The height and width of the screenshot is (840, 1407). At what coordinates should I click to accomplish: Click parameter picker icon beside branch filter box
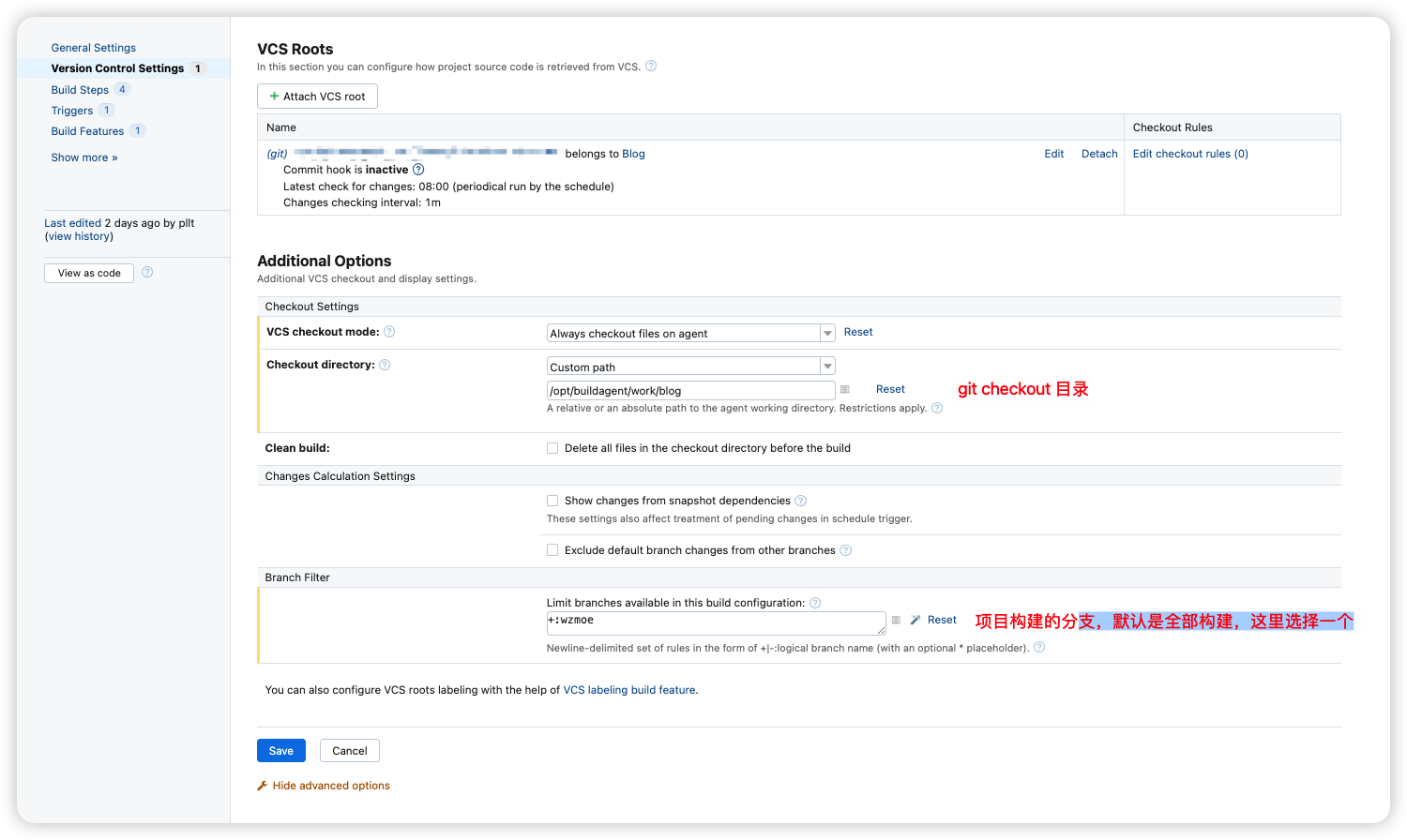[x=896, y=620]
